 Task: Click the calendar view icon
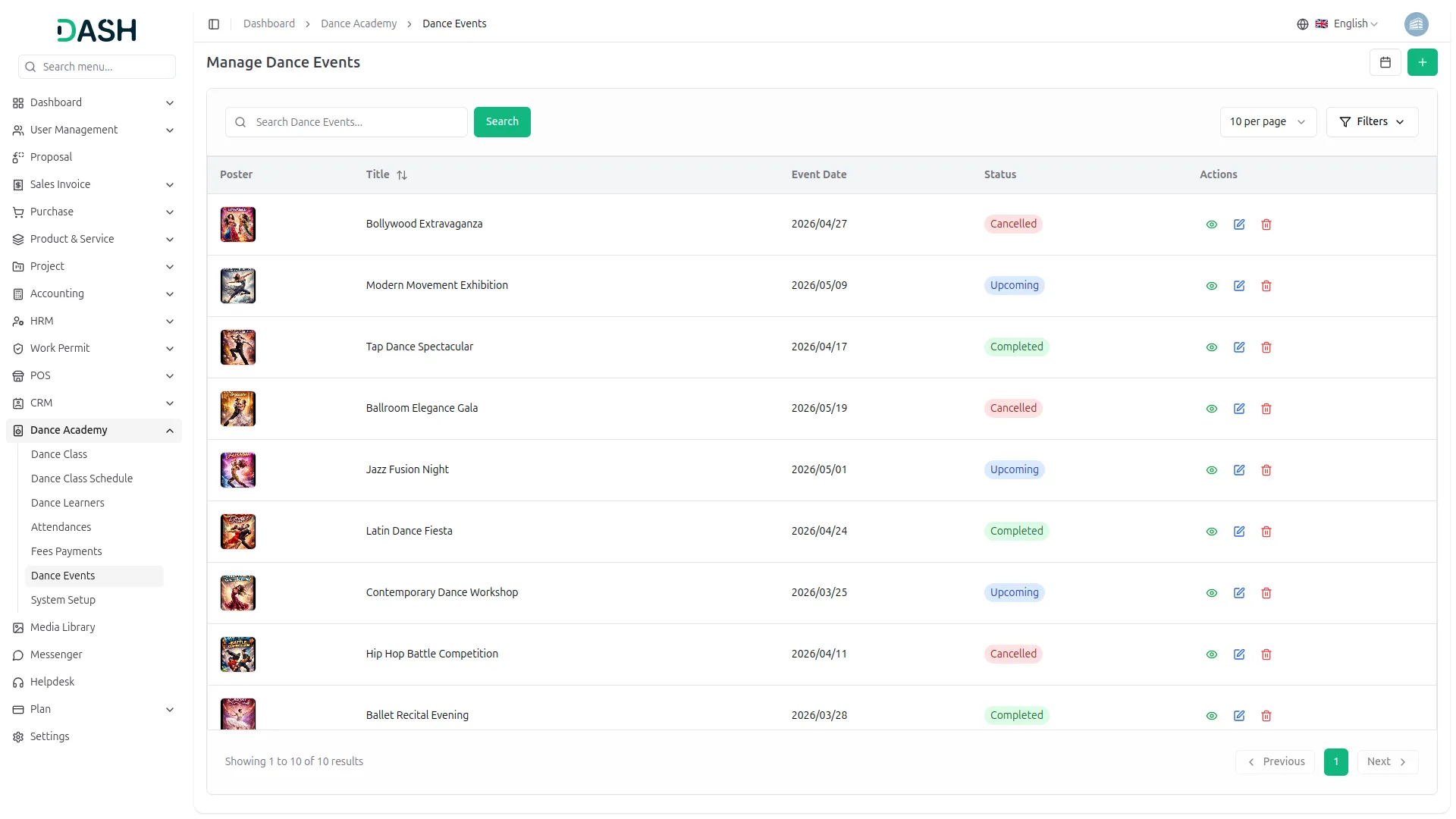click(x=1385, y=62)
